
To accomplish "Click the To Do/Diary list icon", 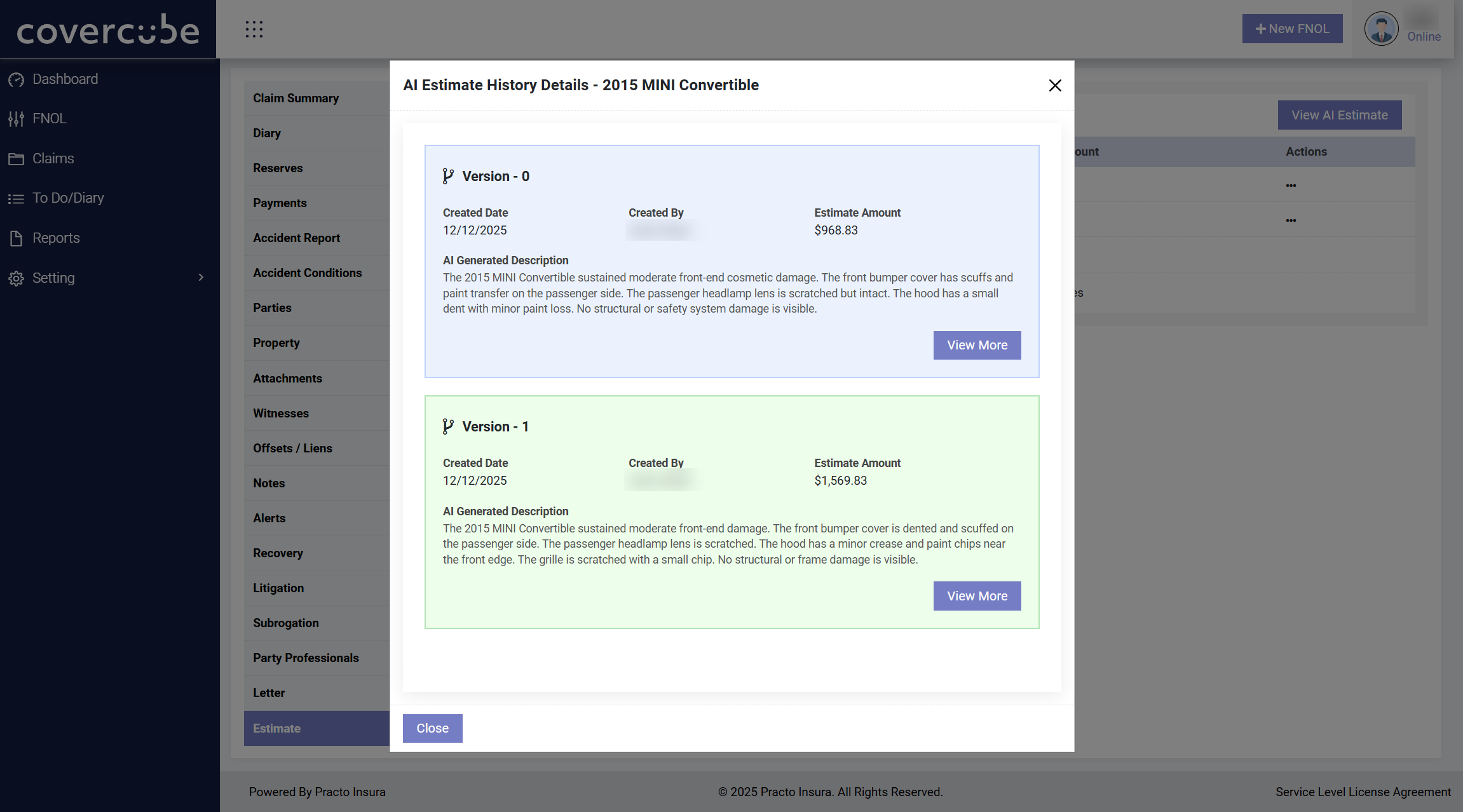I will [16, 199].
